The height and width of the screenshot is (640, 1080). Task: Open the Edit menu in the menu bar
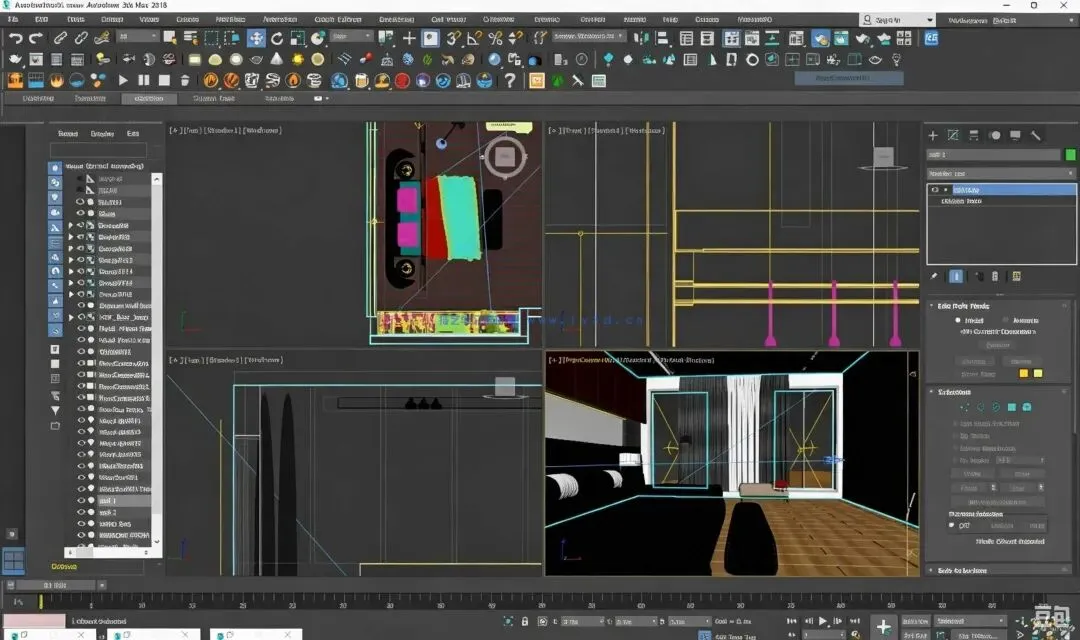point(41,19)
